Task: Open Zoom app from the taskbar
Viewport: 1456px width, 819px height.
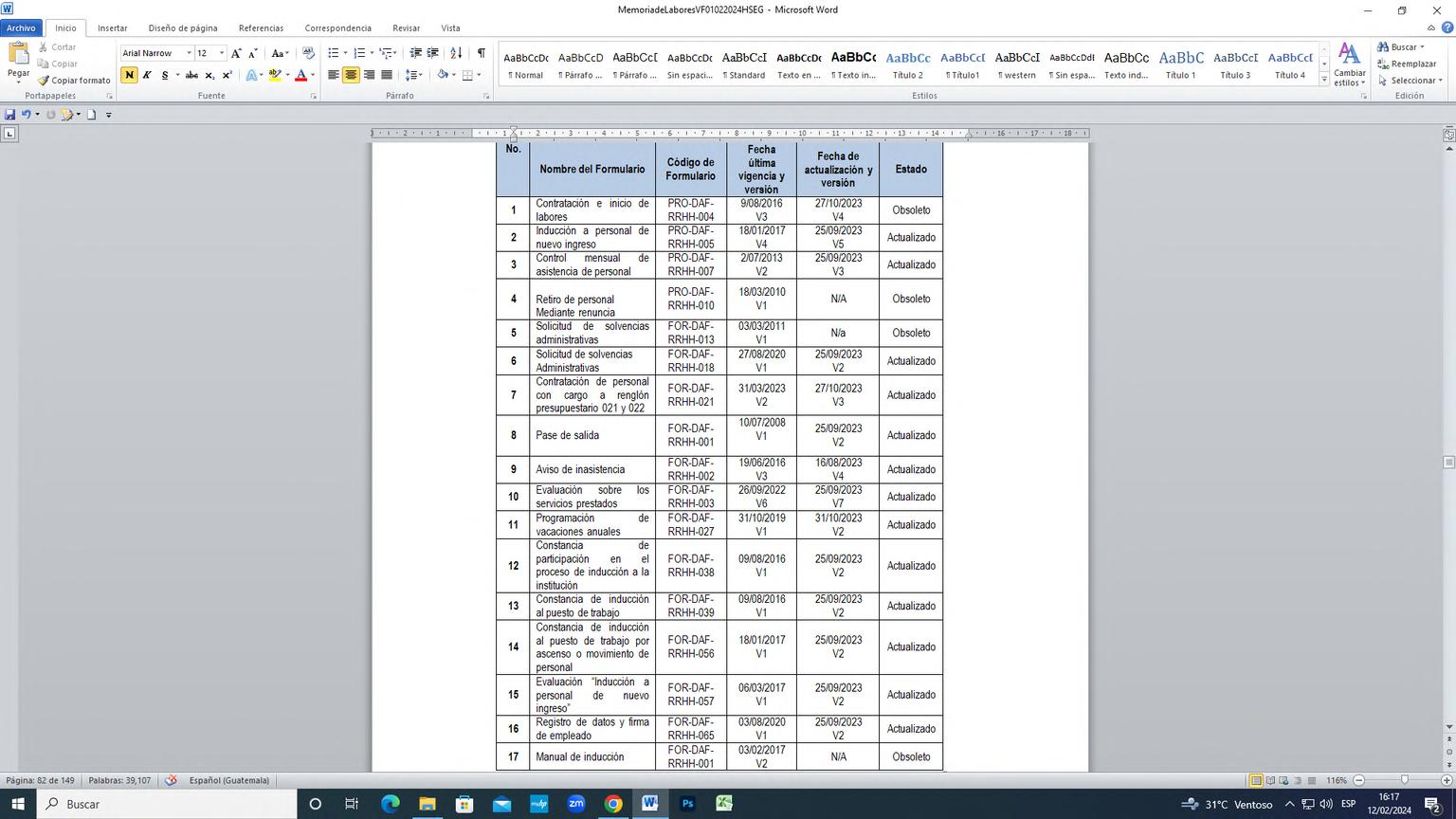Action: click(576, 804)
